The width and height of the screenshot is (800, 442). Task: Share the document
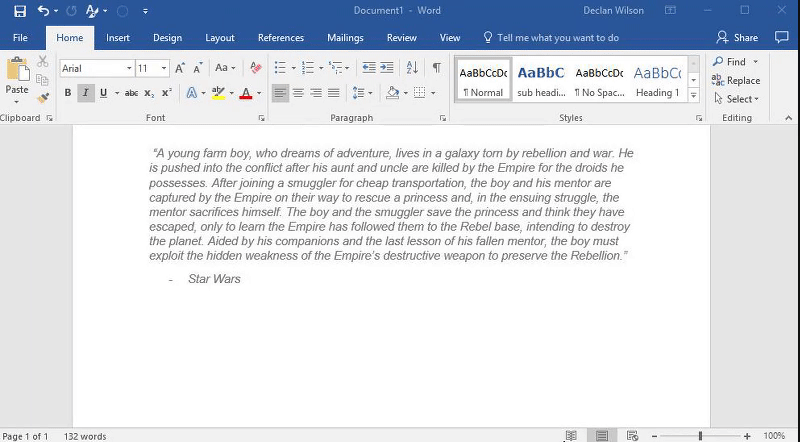coord(737,38)
